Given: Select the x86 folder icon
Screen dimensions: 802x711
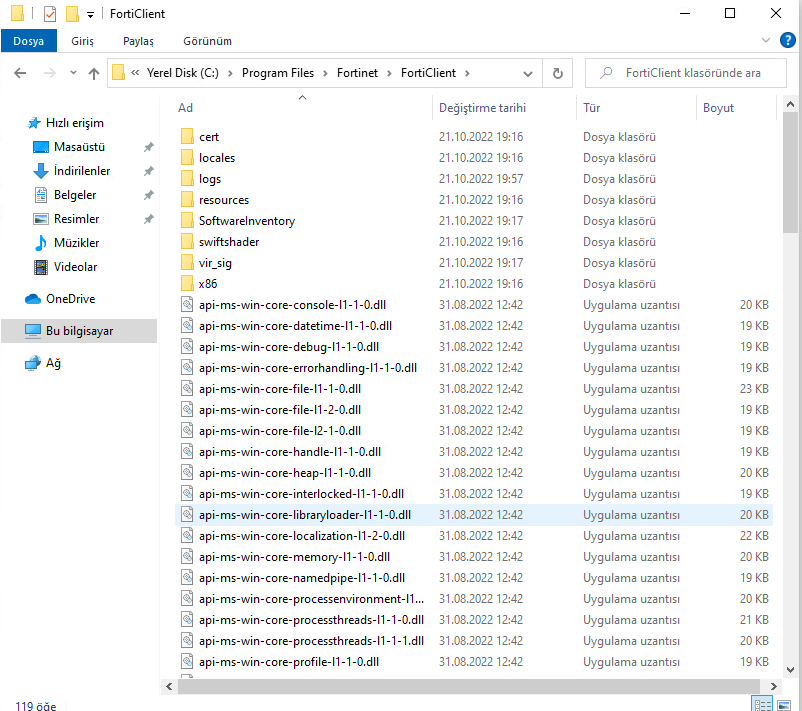Looking at the screenshot, I should click(x=187, y=283).
